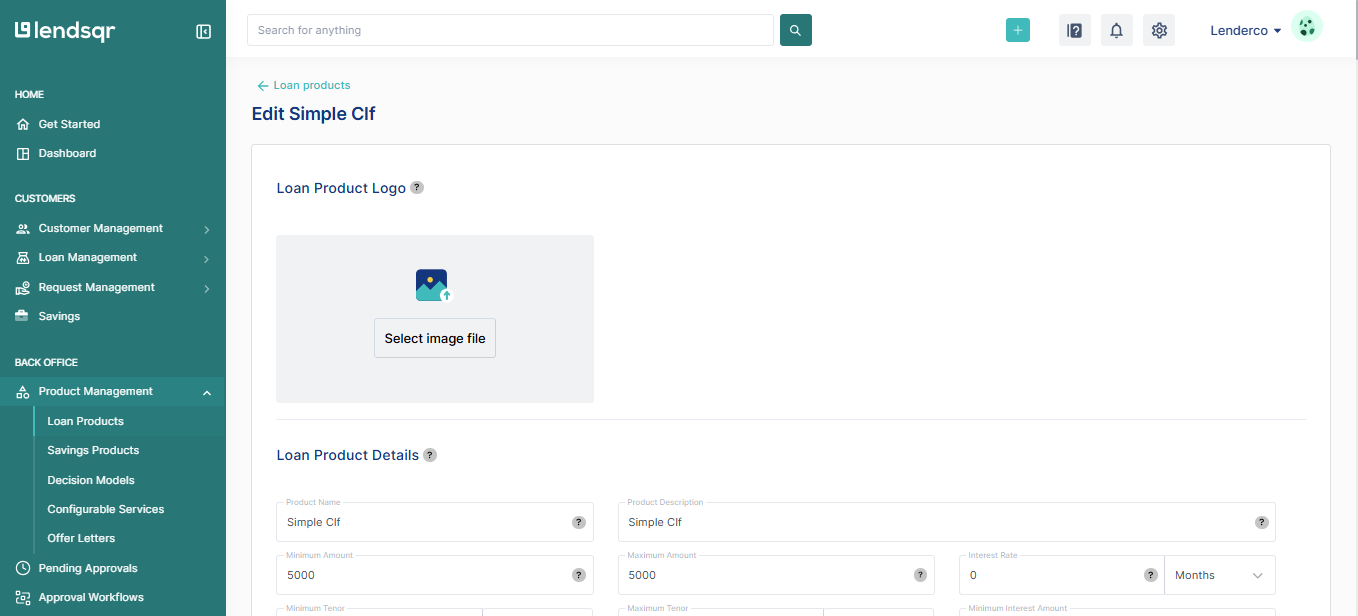Open the Lenderco account dropdown
This screenshot has width=1358, height=616.
pos(1246,31)
